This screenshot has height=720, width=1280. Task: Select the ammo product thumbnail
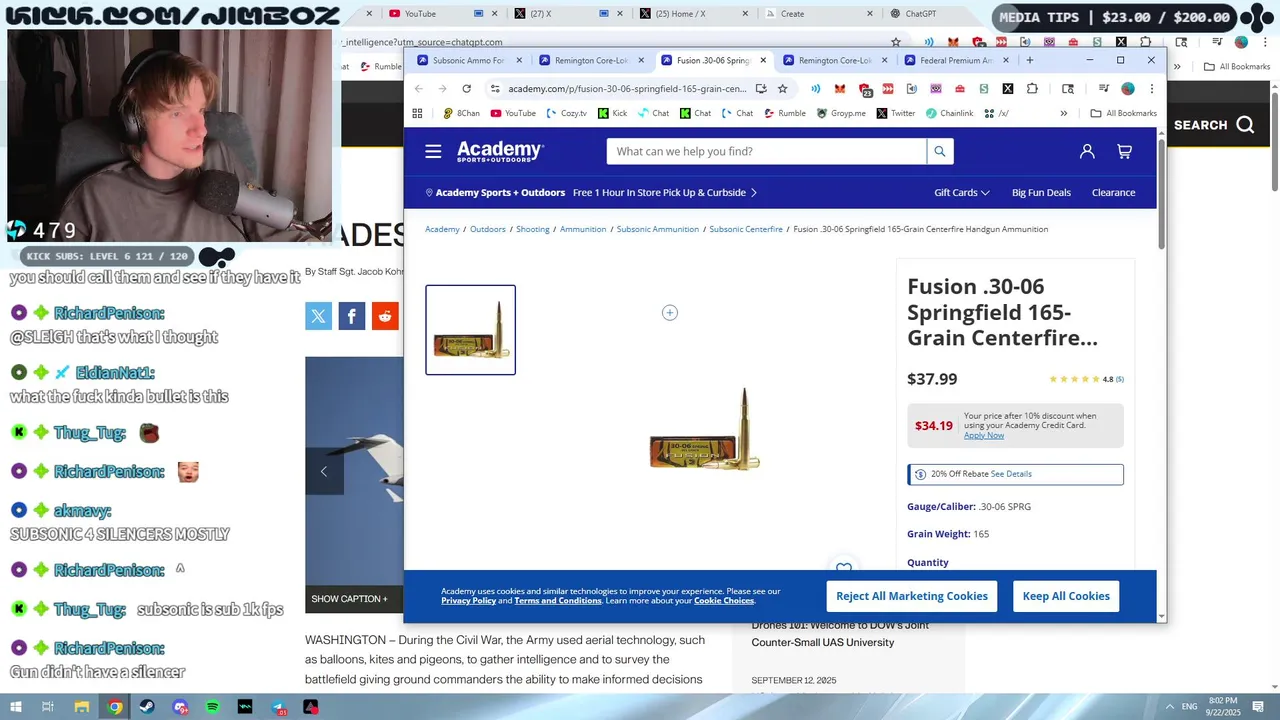[x=471, y=330]
